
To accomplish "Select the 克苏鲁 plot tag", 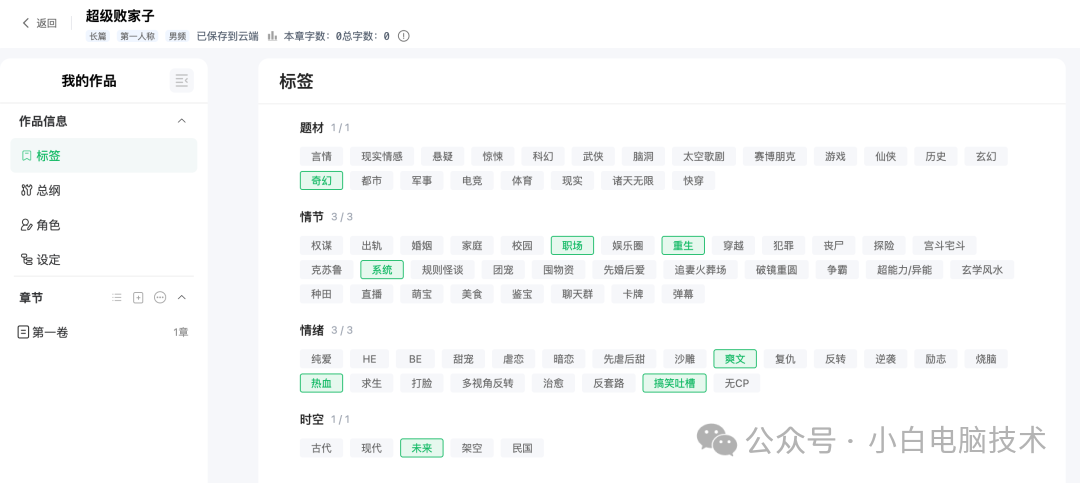I will (326, 269).
